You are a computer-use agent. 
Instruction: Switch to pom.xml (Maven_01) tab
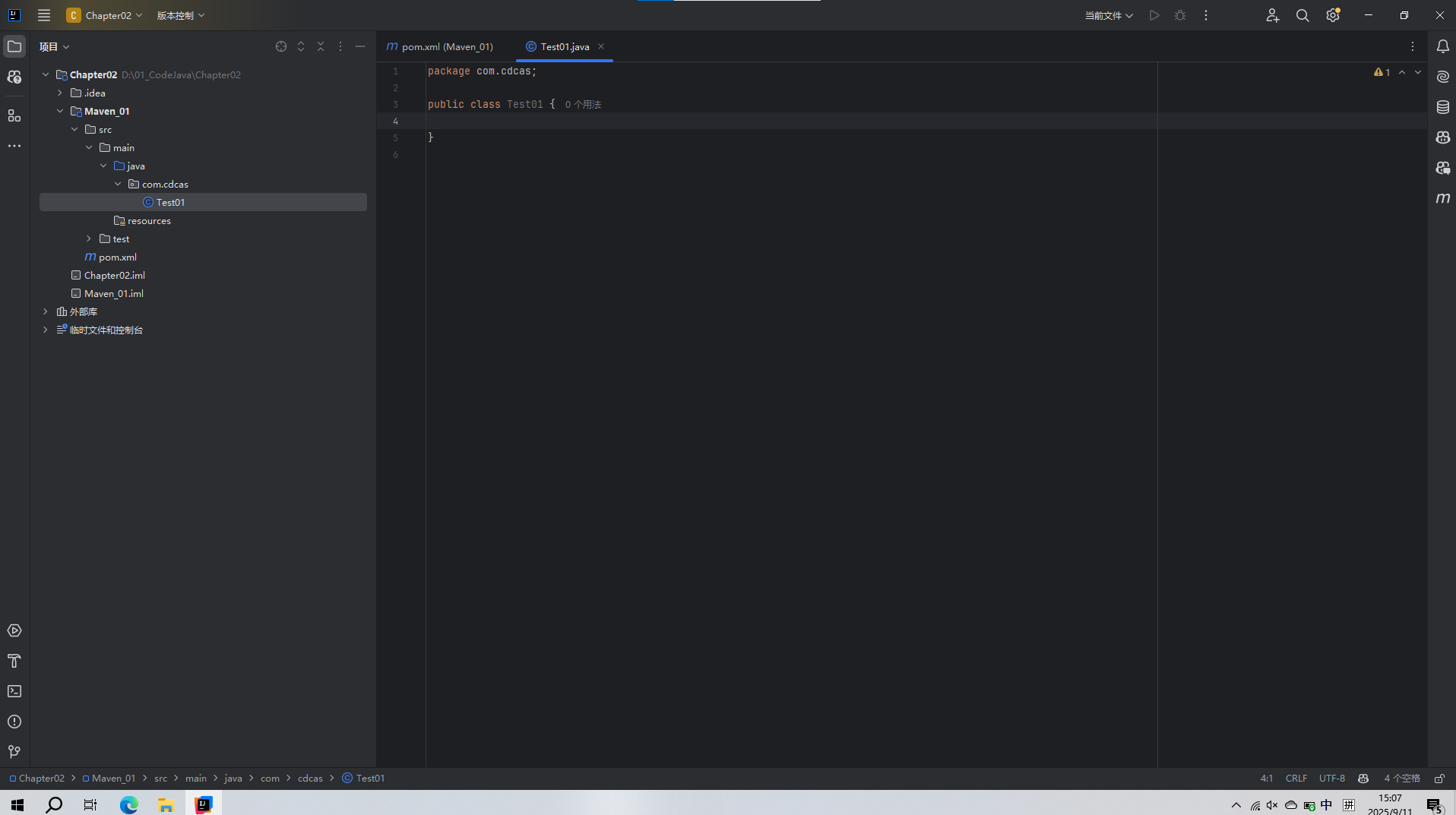coord(440,46)
